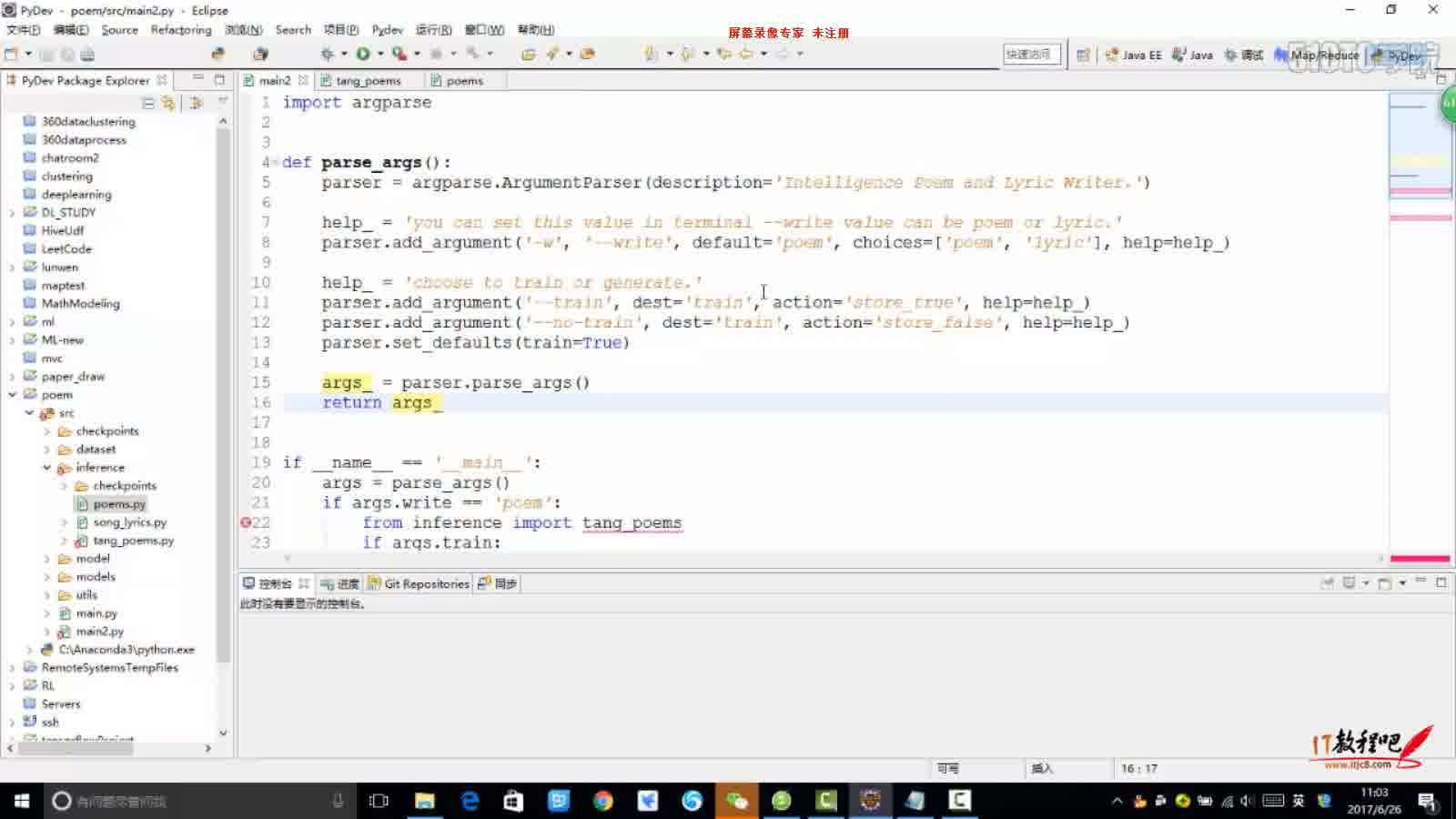1456x819 pixels.
Task: Switch to the Java perspective
Action: tap(1192, 55)
